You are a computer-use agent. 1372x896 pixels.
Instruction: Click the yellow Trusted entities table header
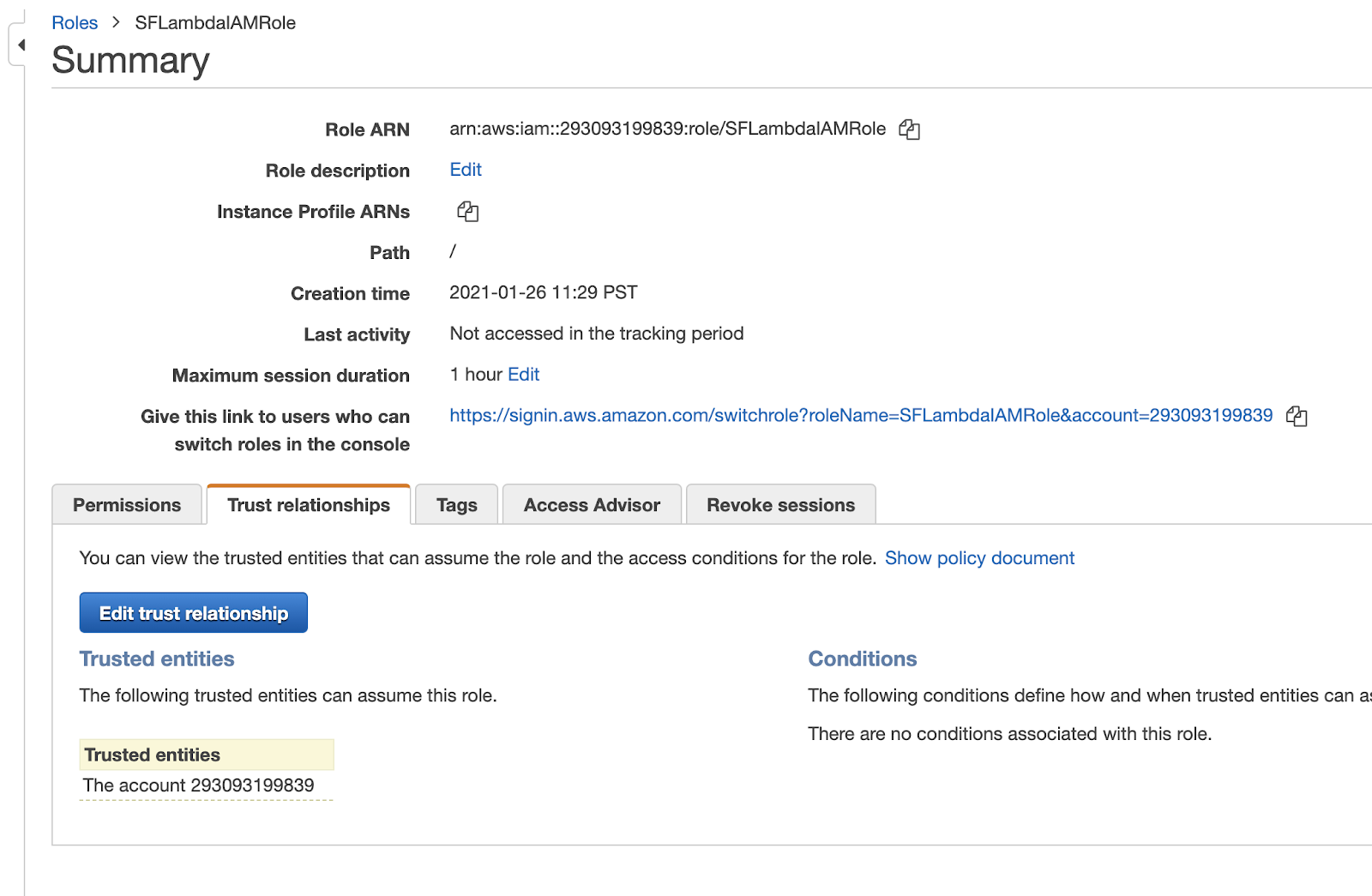(206, 755)
